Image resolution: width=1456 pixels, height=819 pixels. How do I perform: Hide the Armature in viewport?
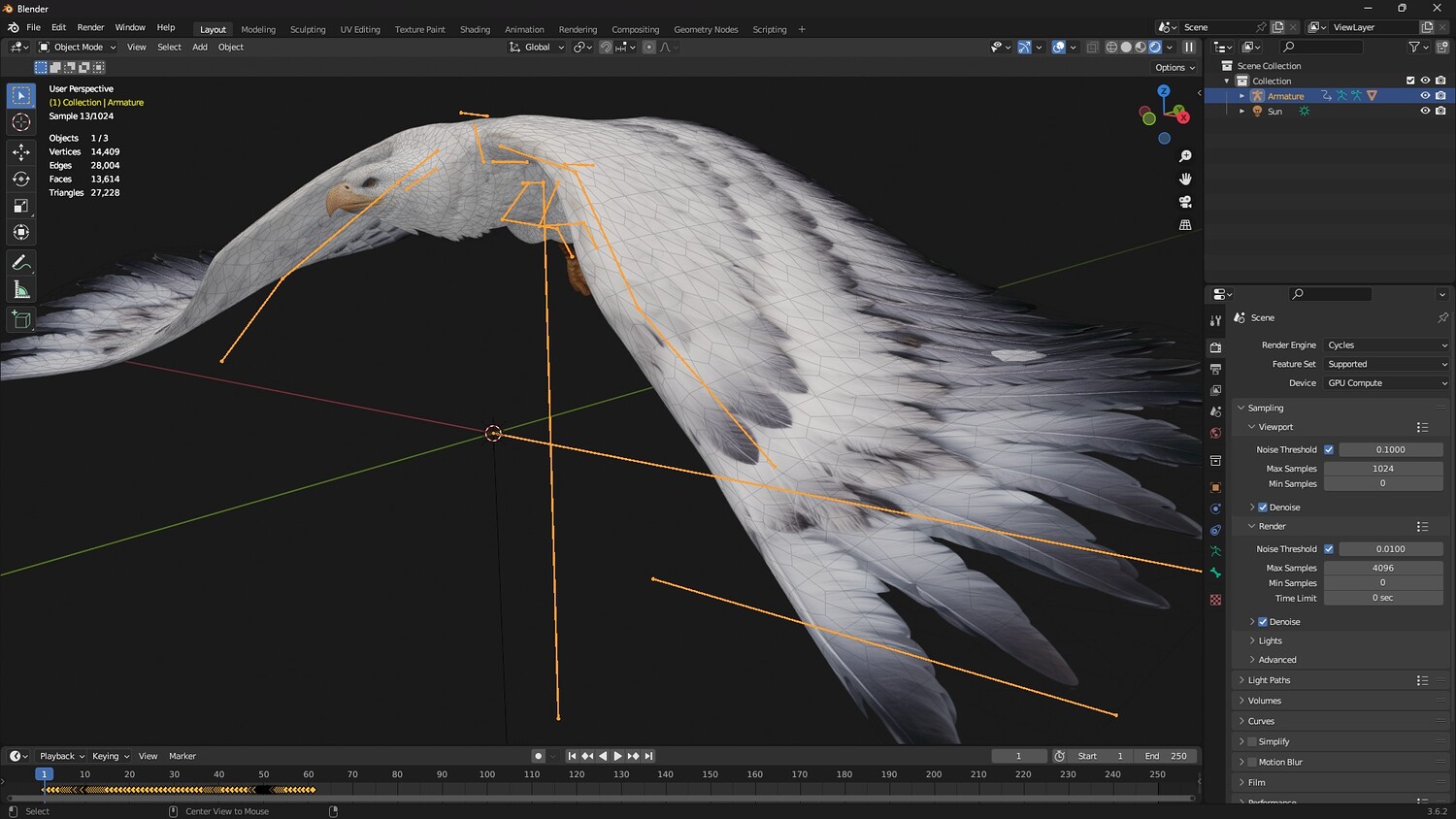pyautogui.click(x=1425, y=96)
